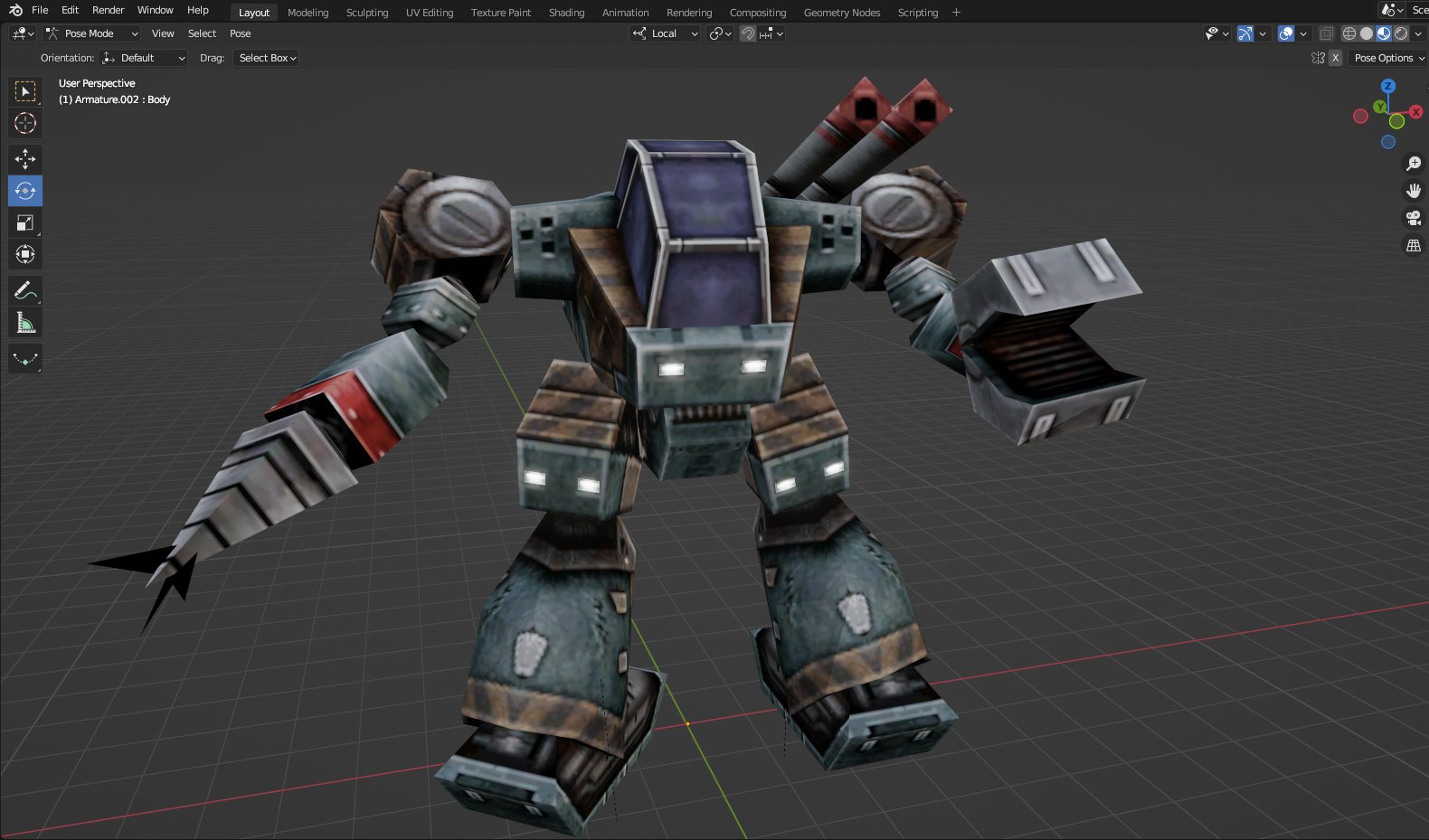Click the negative X red circle on gizmo
The image size is (1429, 840).
click(1360, 117)
